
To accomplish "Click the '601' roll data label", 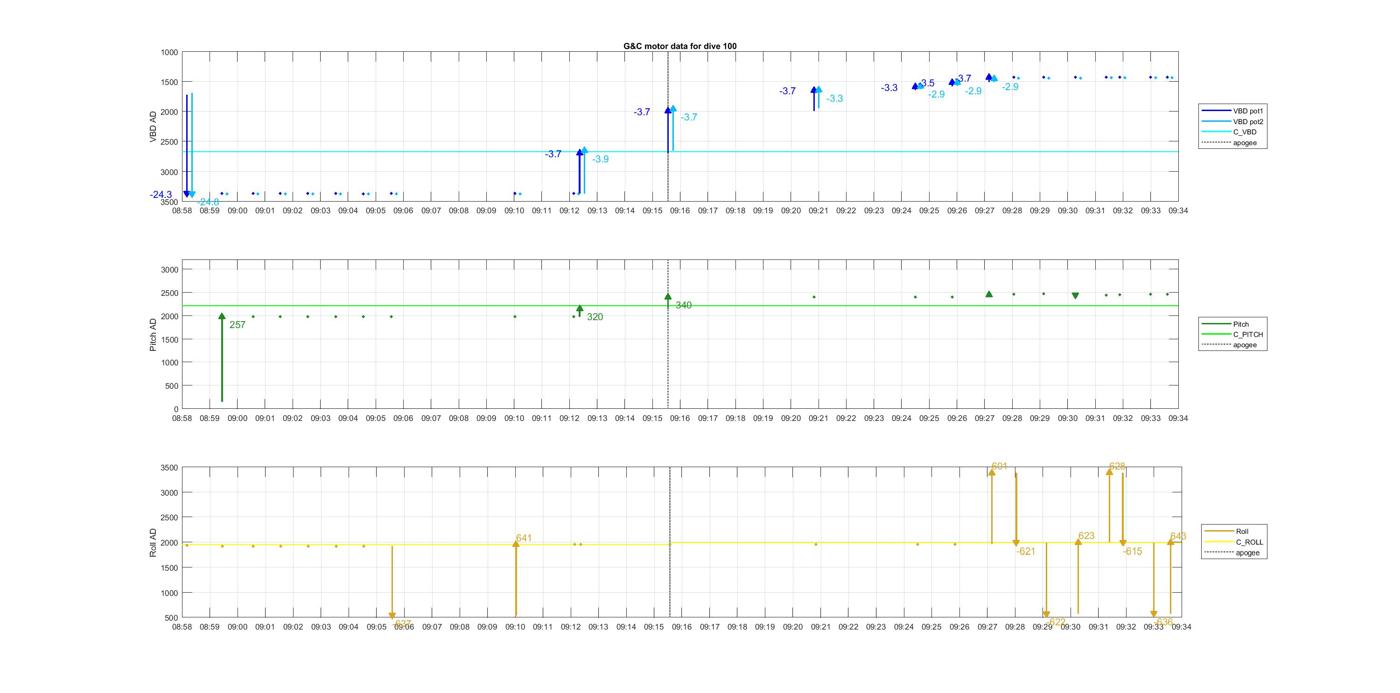I will pyautogui.click(x=999, y=467).
